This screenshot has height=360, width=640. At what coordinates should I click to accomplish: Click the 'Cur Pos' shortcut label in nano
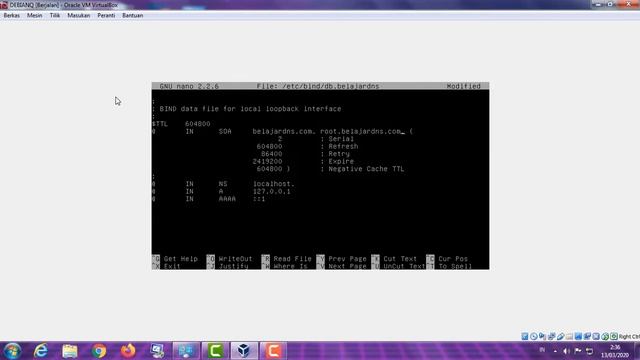coord(453,259)
